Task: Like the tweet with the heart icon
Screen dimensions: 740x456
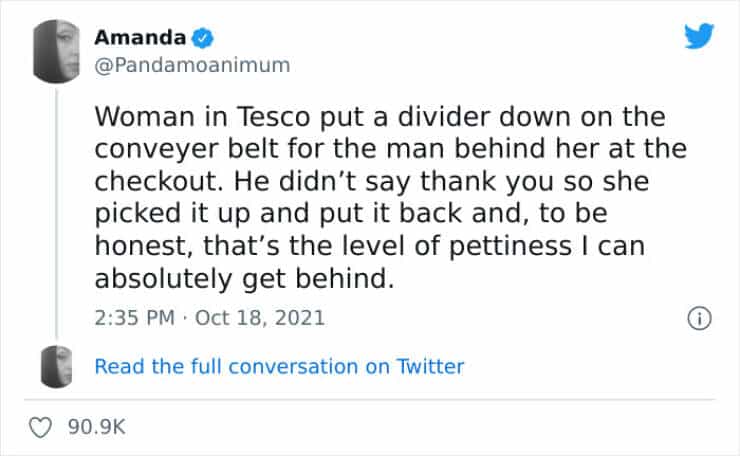Action: coord(43,427)
